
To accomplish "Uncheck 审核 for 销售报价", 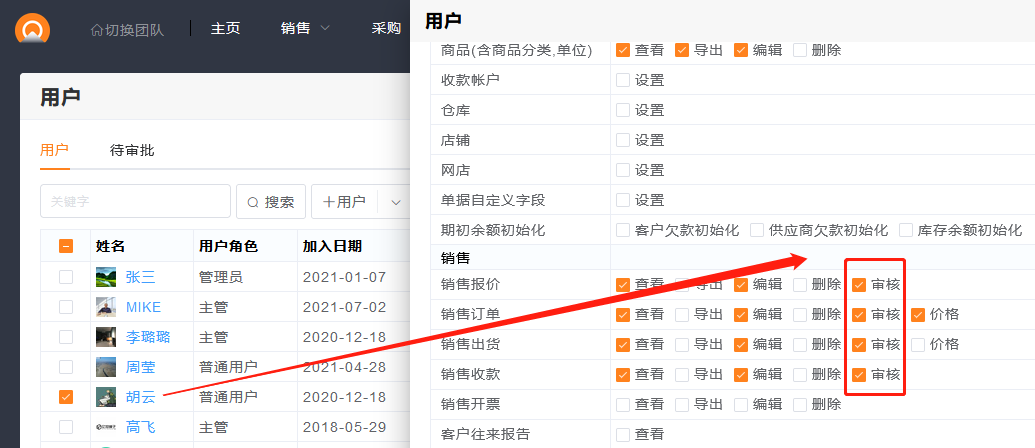I will click(x=859, y=285).
